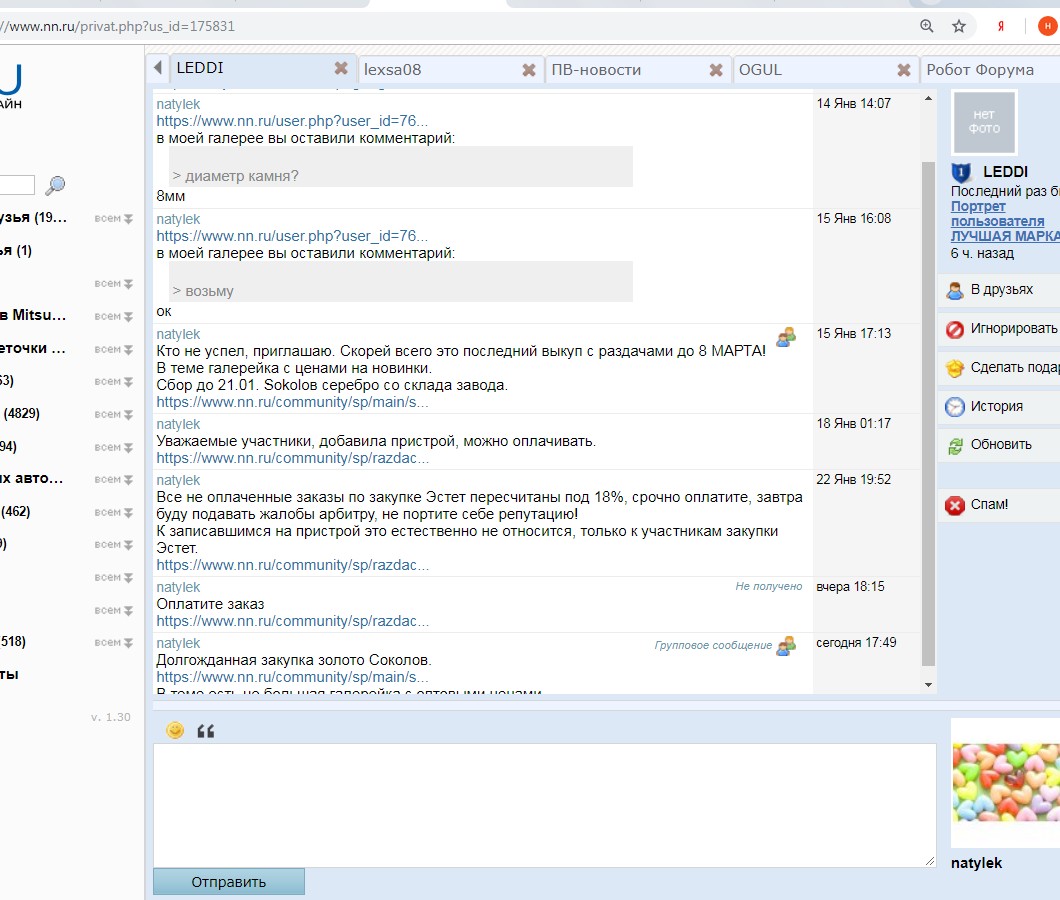Image resolution: width=1060 pixels, height=900 pixels.
Task: Click the quoted text > диаметр камня?
Action: (235, 176)
